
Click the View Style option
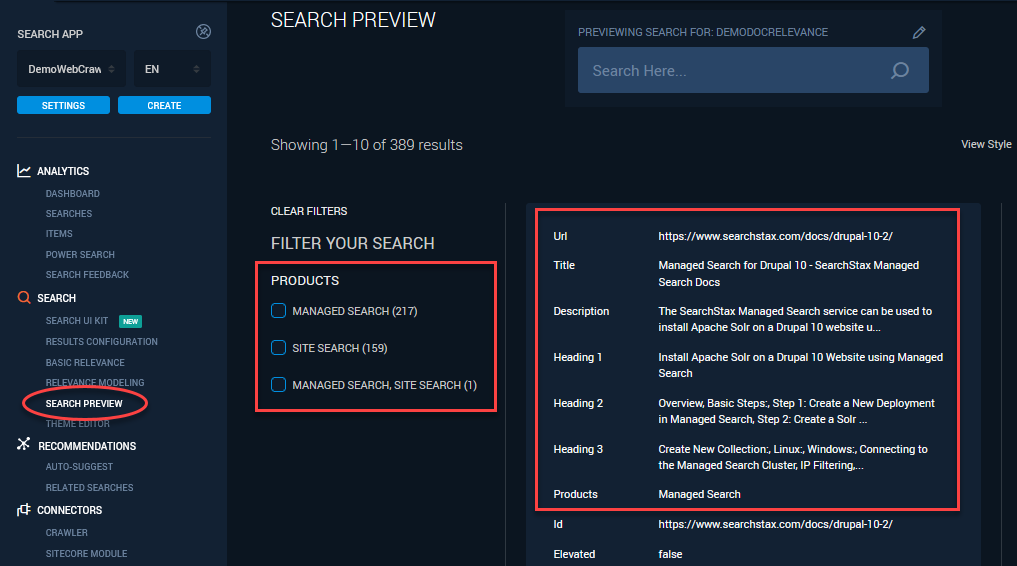[x=986, y=144]
